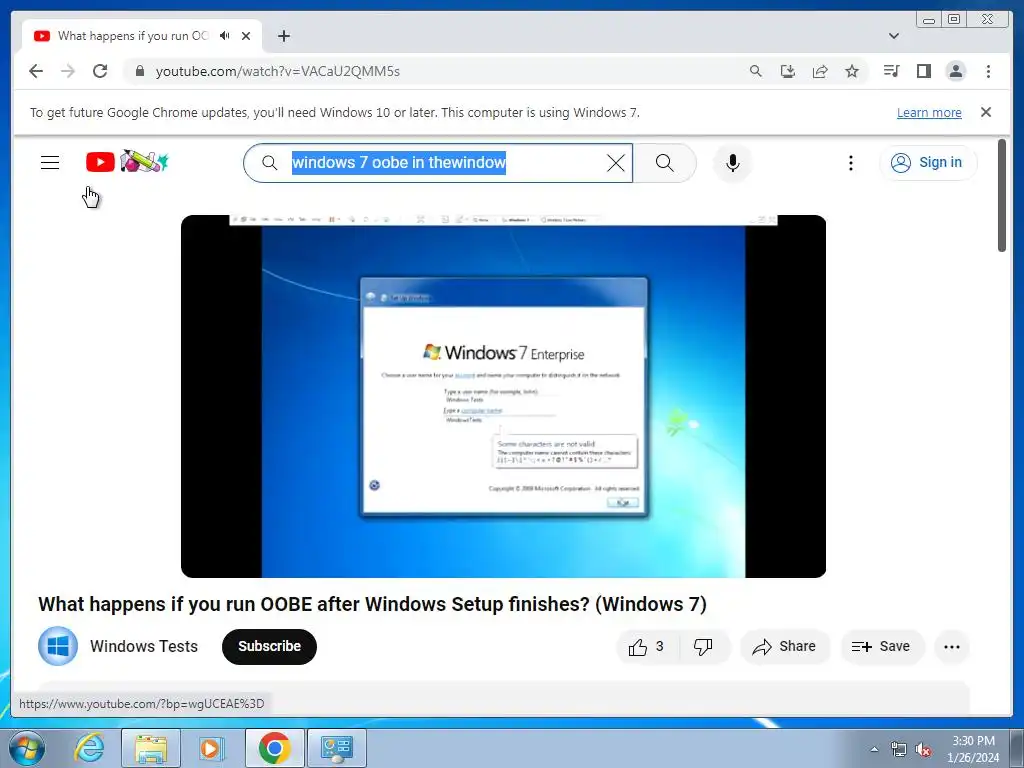
Task: Like the video with thumbs up
Action: click(x=647, y=647)
